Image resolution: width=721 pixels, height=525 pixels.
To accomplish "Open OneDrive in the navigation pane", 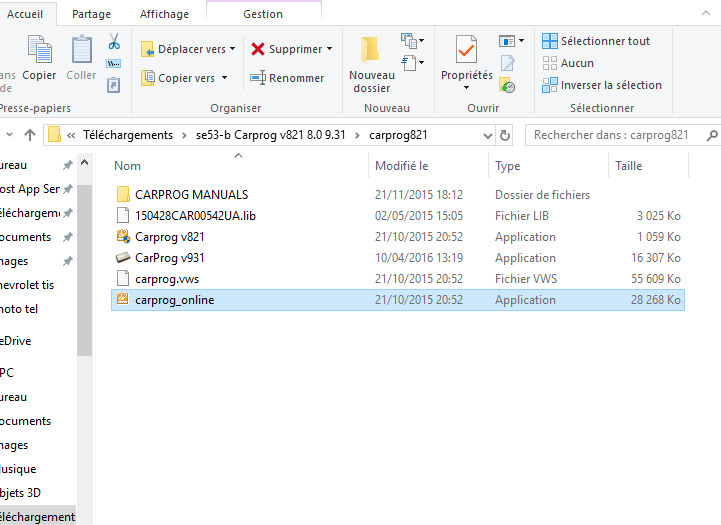I will (x=16, y=341).
